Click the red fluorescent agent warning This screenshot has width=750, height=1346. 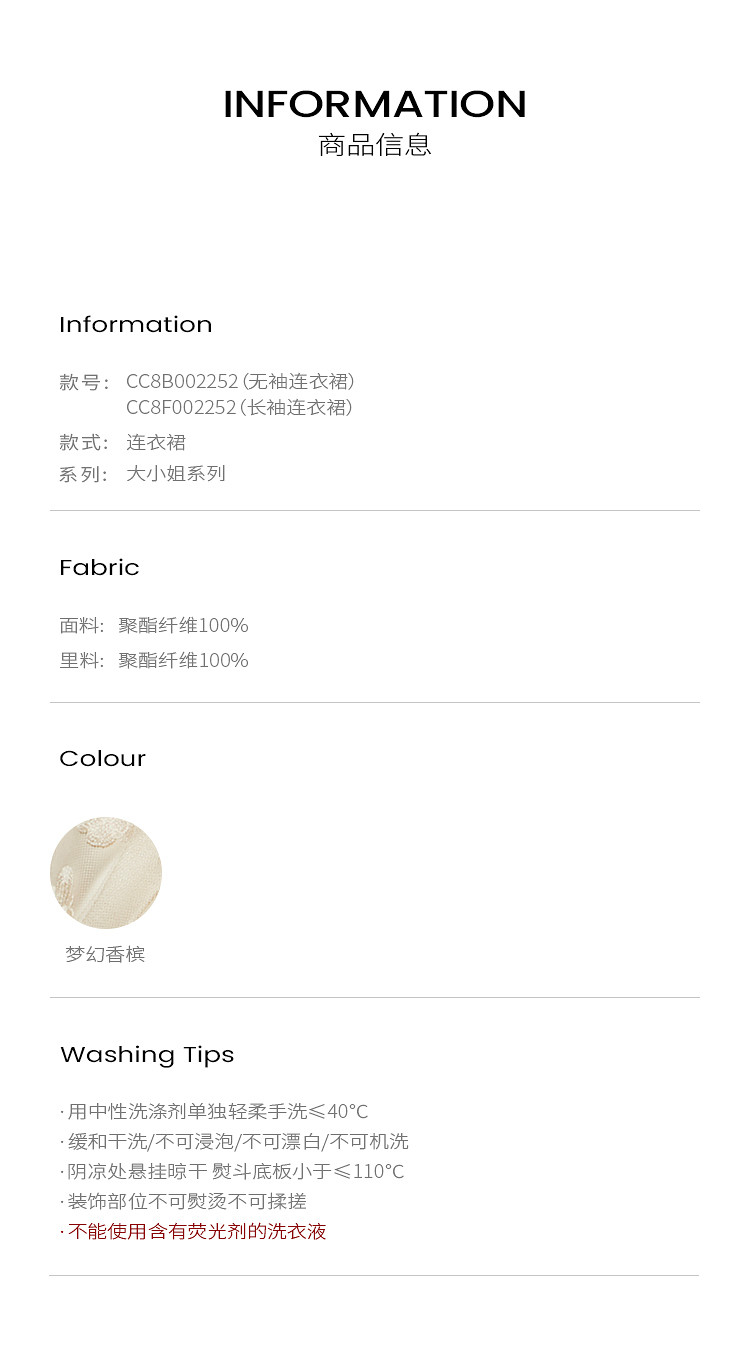tap(193, 1231)
